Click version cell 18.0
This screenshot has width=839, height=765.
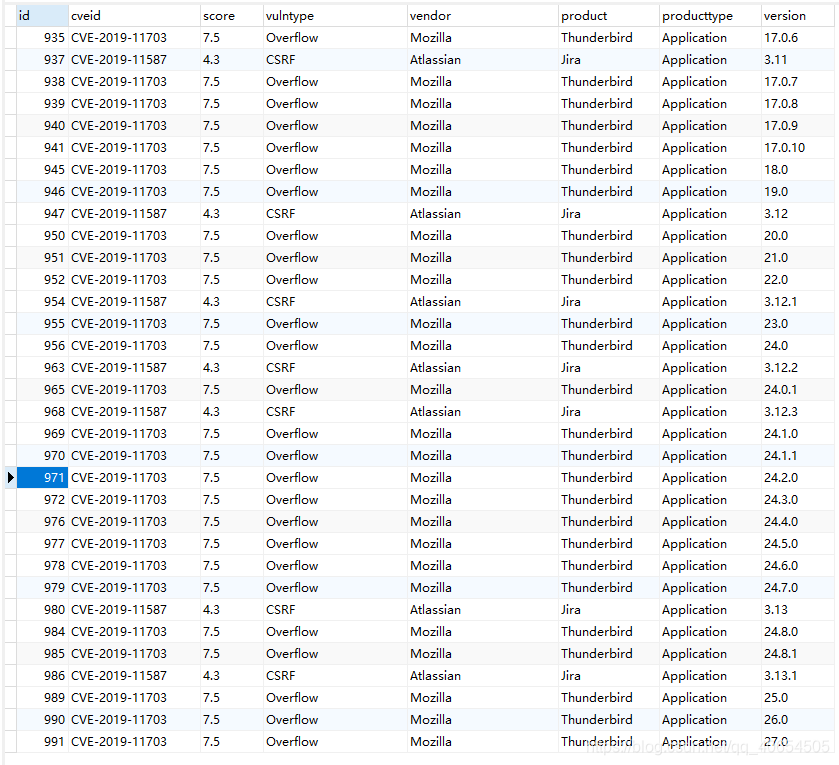click(797, 170)
